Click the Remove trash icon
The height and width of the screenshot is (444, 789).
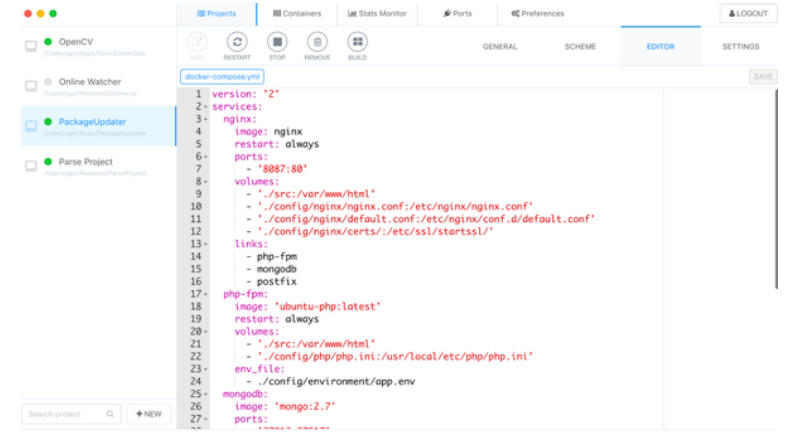[x=317, y=42]
